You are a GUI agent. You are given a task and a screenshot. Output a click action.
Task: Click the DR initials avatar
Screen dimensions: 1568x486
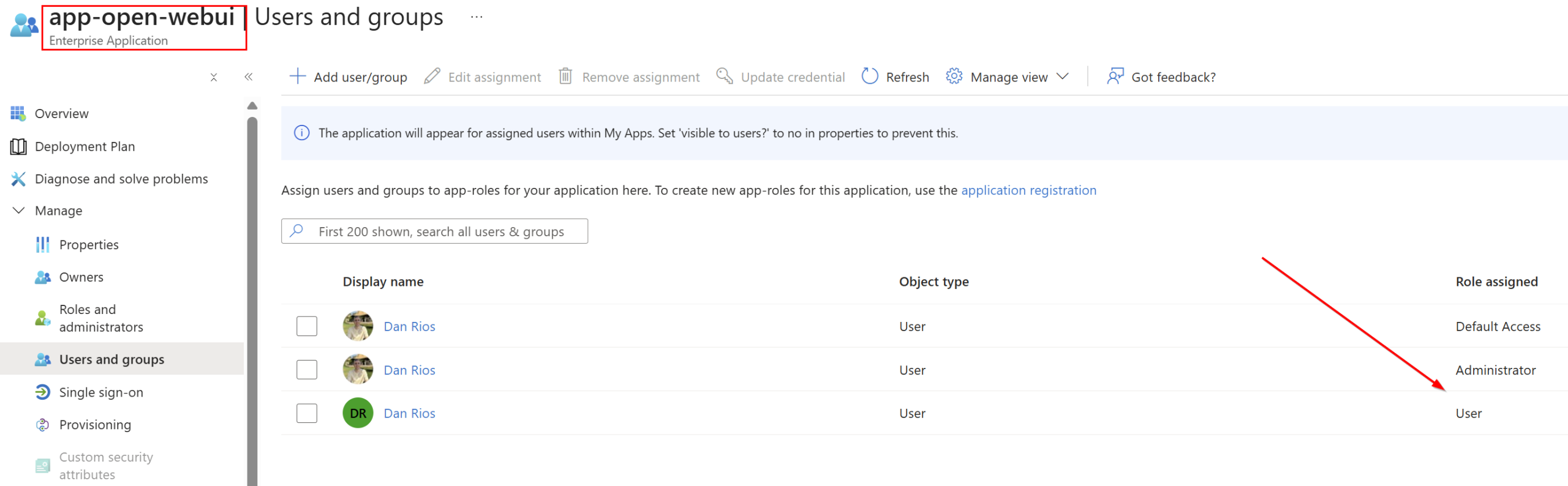pos(358,413)
